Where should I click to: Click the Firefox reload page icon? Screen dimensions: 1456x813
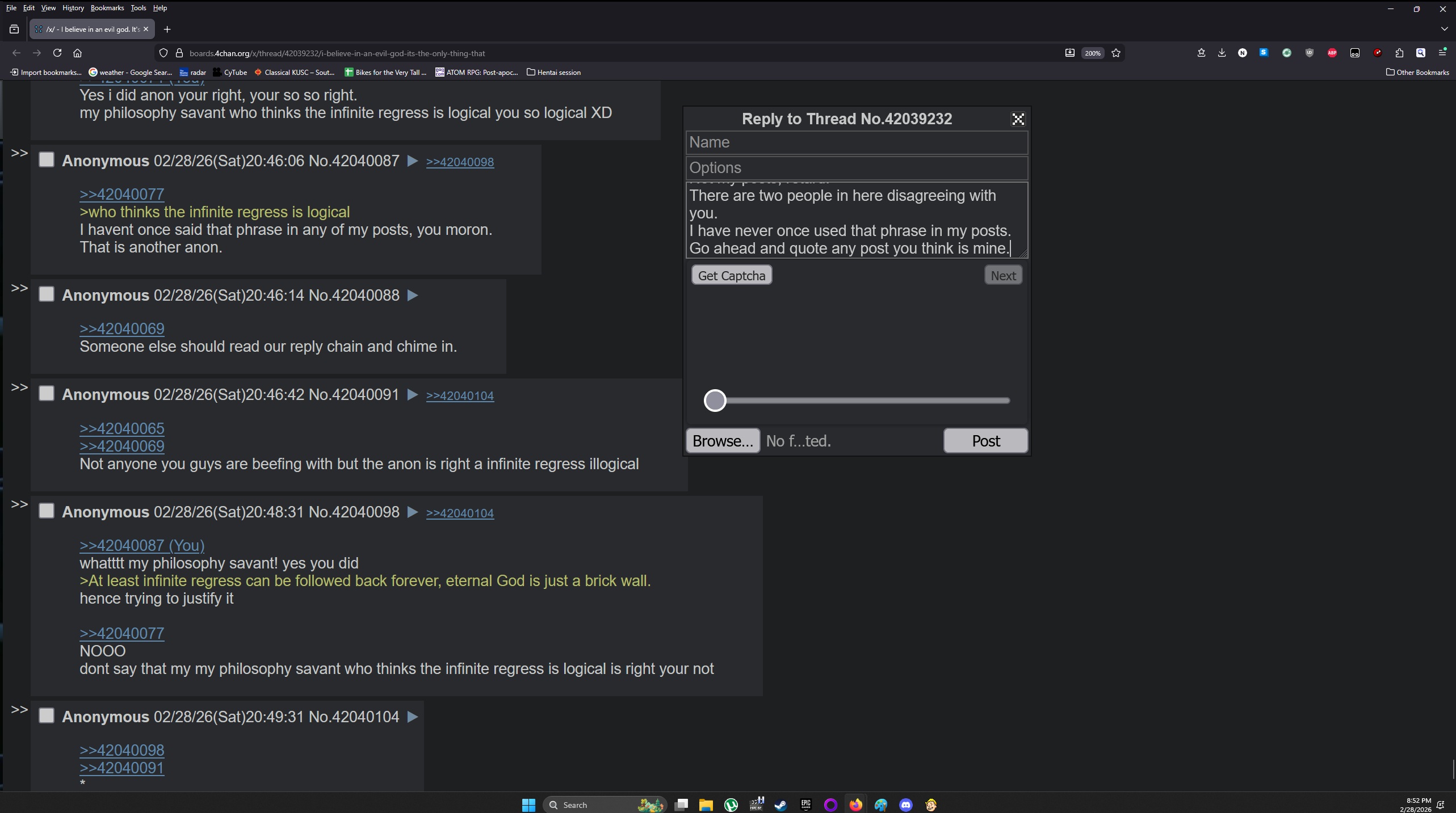click(57, 53)
